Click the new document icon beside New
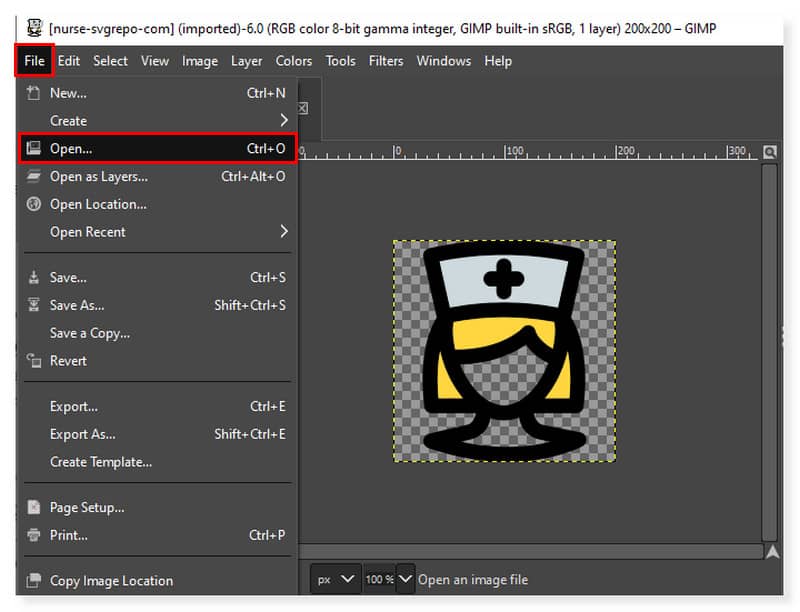The image size is (800, 612). (x=33, y=92)
